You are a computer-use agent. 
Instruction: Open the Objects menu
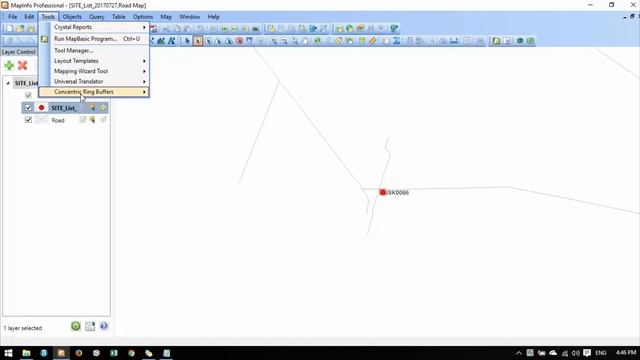click(x=72, y=17)
